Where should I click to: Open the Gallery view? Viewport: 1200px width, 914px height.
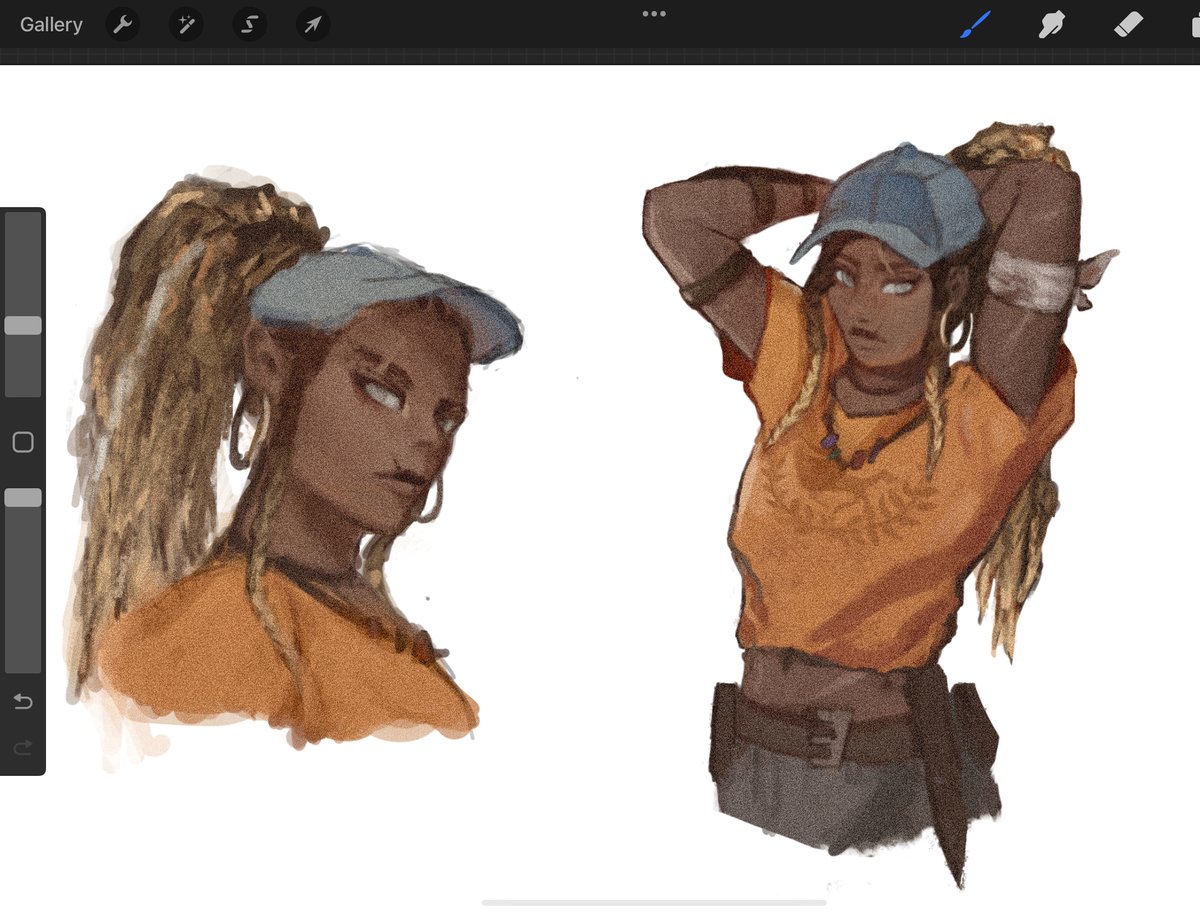point(51,25)
